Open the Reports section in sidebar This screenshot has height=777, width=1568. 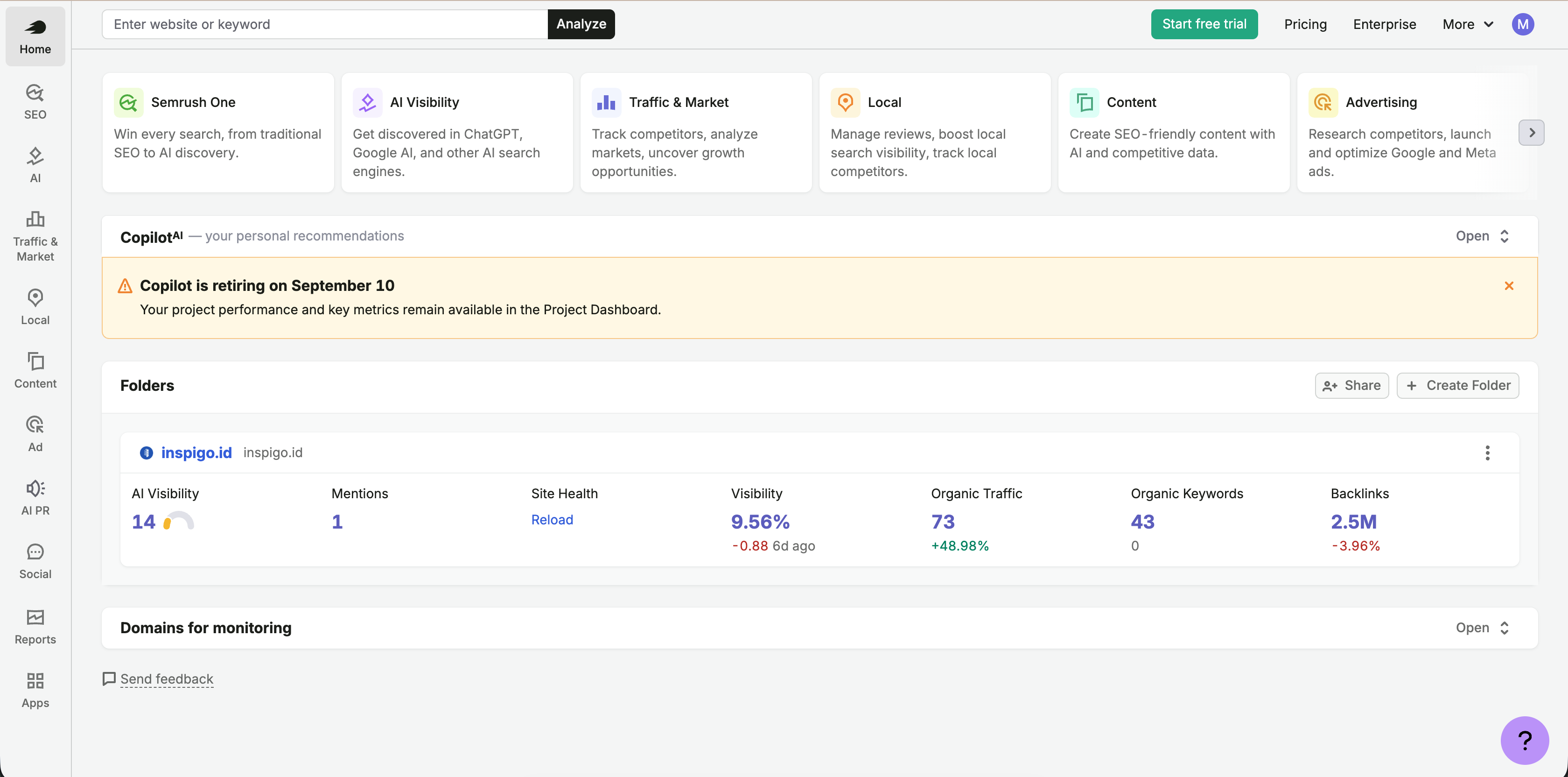click(x=35, y=627)
